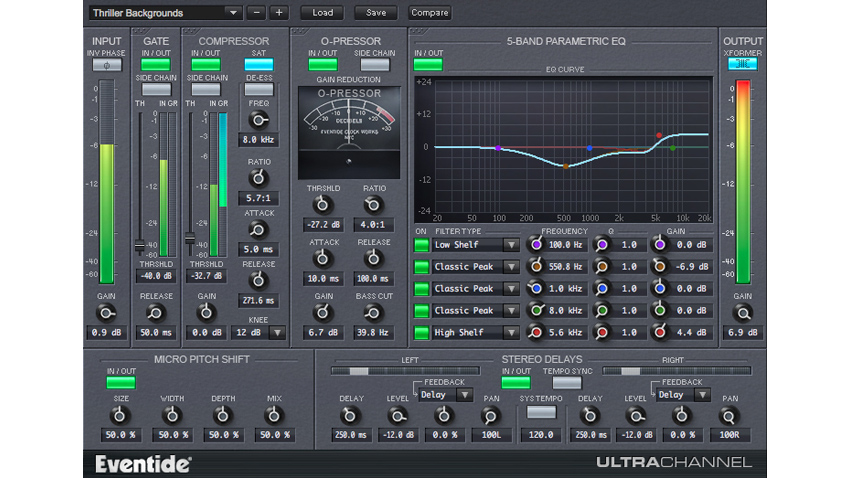Click the next preset plus button
The height and width of the screenshot is (478, 850).
[279, 12]
